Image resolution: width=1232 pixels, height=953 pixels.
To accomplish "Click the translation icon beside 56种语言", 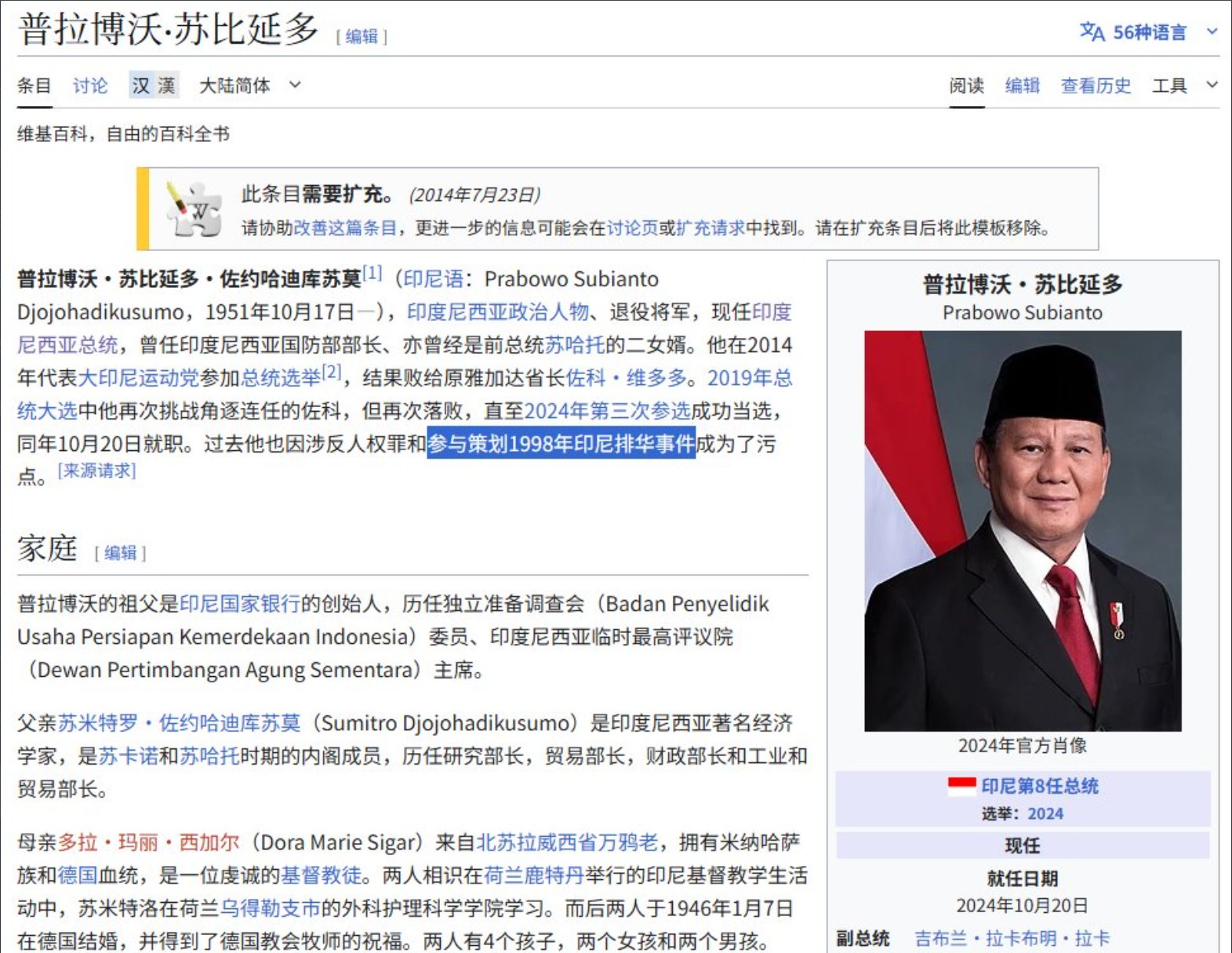I will coord(1092,32).
